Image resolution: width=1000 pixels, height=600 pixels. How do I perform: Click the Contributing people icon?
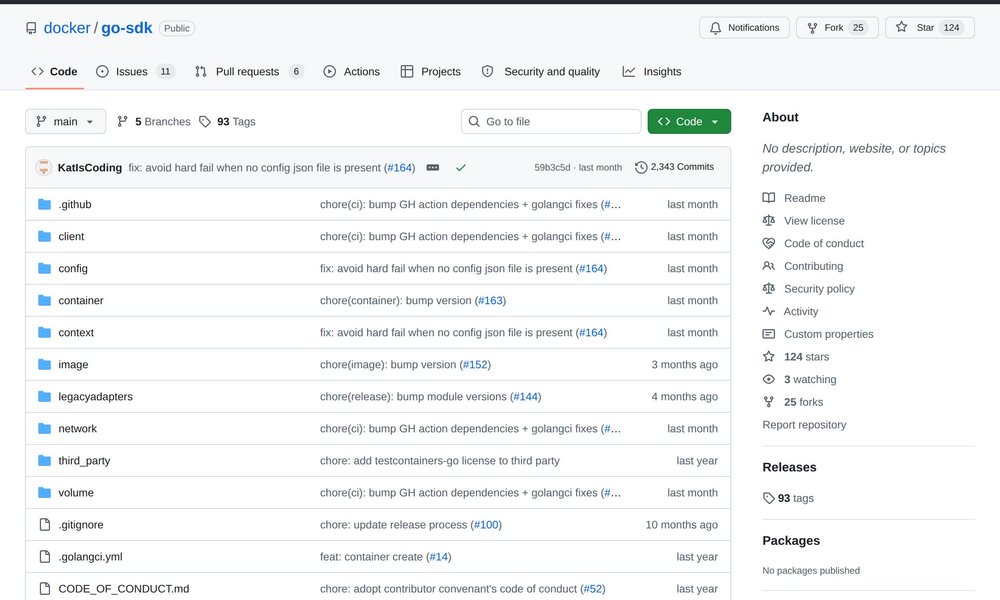768,266
